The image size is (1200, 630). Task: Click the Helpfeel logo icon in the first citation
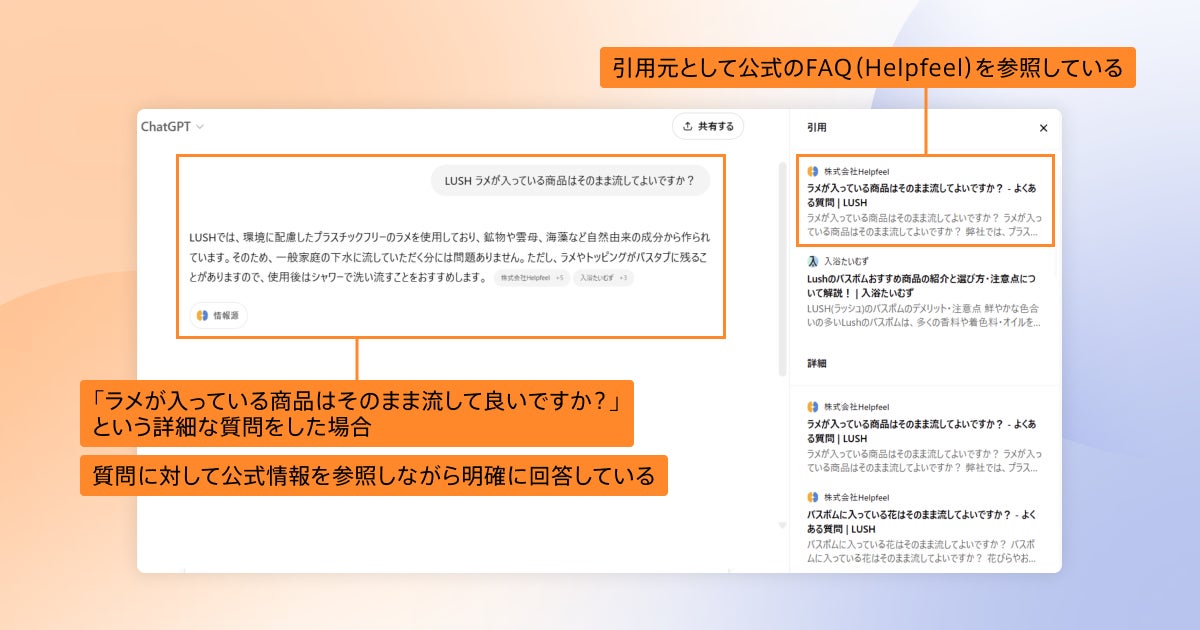(813, 172)
